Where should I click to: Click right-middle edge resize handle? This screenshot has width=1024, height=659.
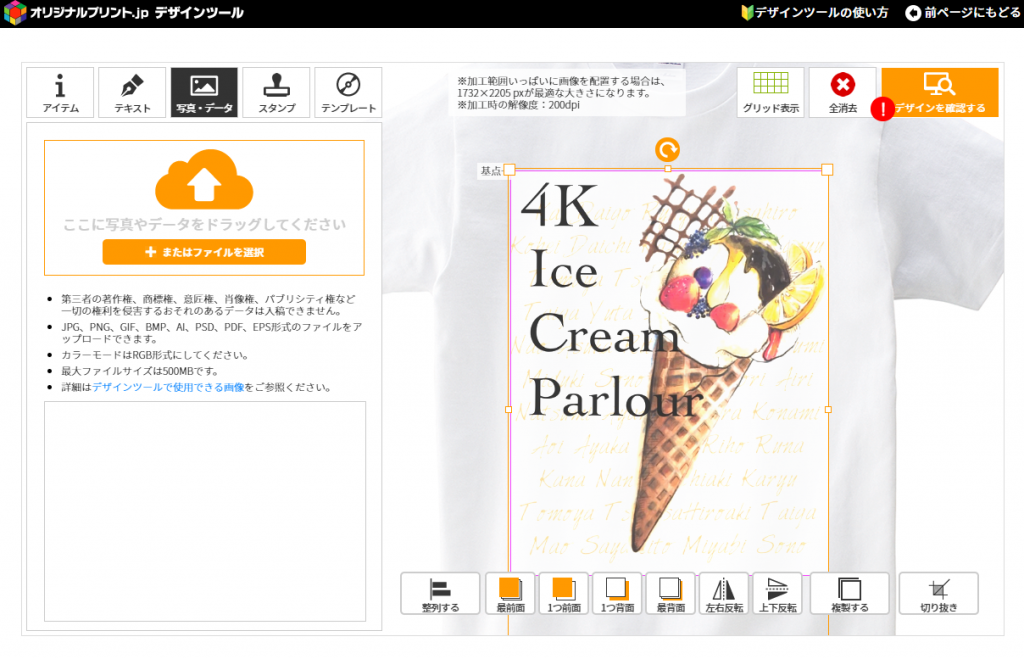click(828, 410)
